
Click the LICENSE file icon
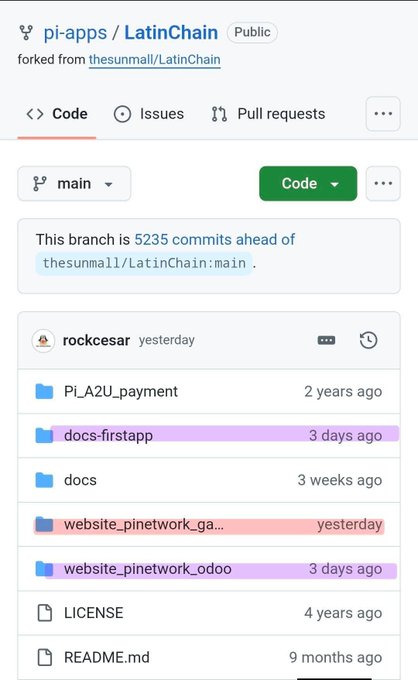tap(45, 613)
